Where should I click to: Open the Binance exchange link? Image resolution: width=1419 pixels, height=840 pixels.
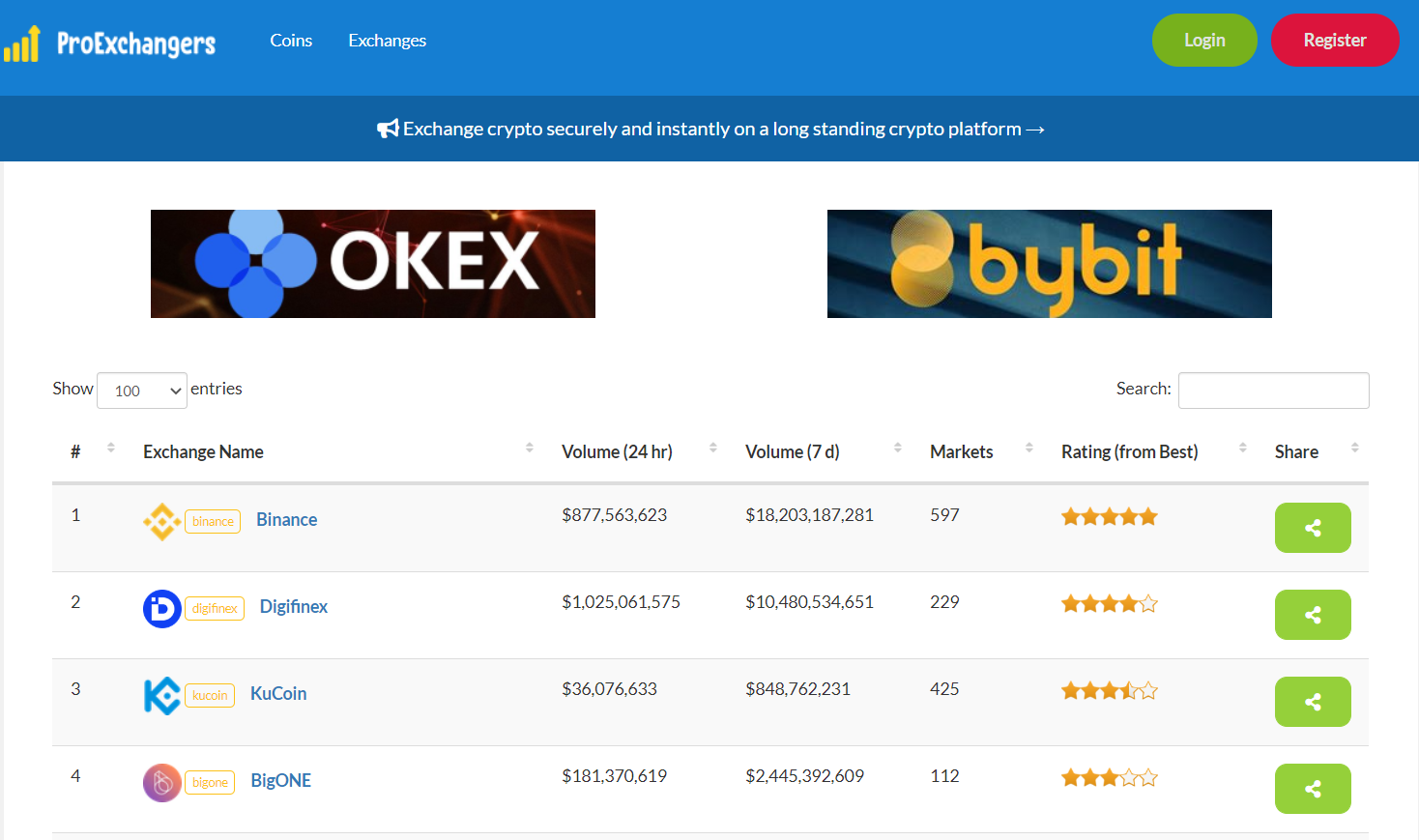[x=287, y=520]
